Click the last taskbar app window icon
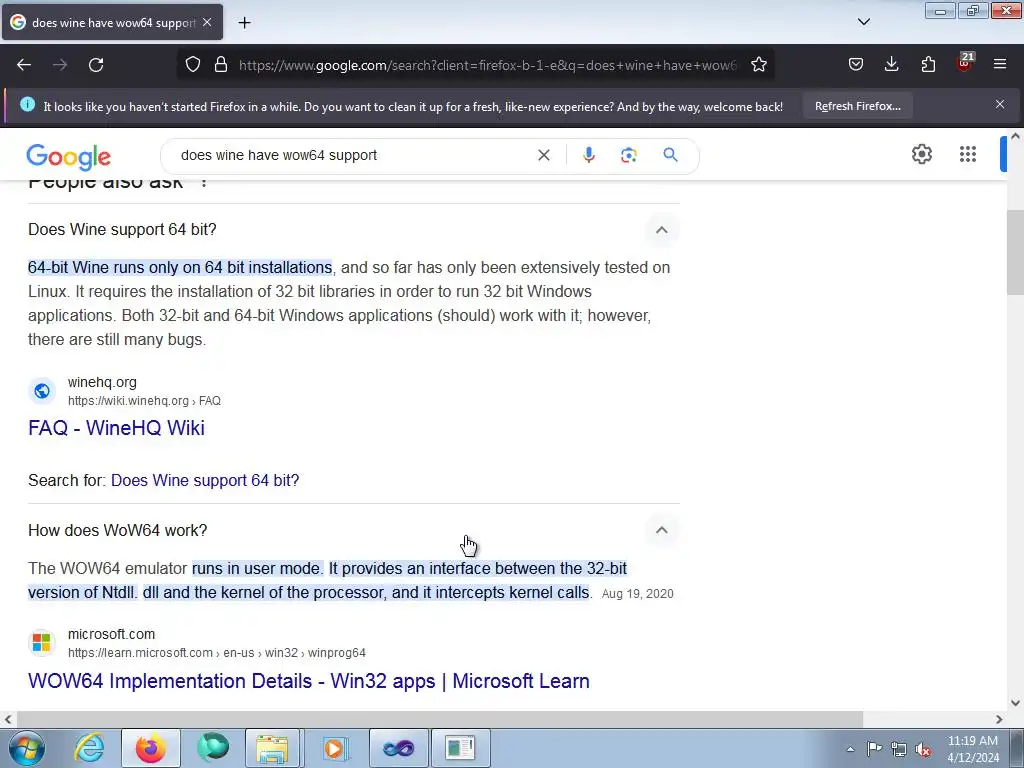Screen dimensions: 1024x768 [460, 748]
